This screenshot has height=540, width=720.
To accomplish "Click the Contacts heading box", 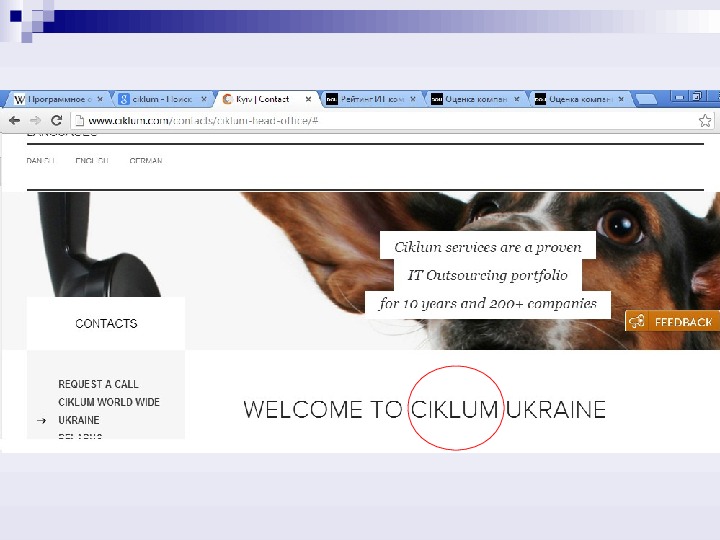I will pyautogui.click(x=106, y=323).
